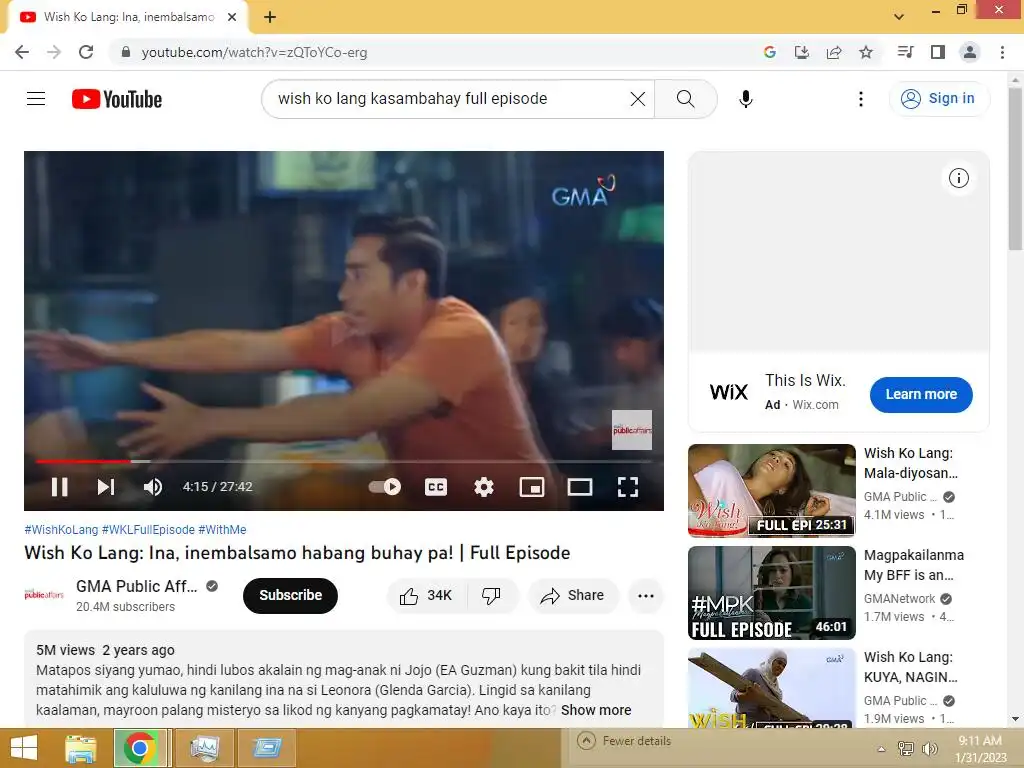Click the Sign in button
This screenshot has width=1024, height=768.
(939, 99)
